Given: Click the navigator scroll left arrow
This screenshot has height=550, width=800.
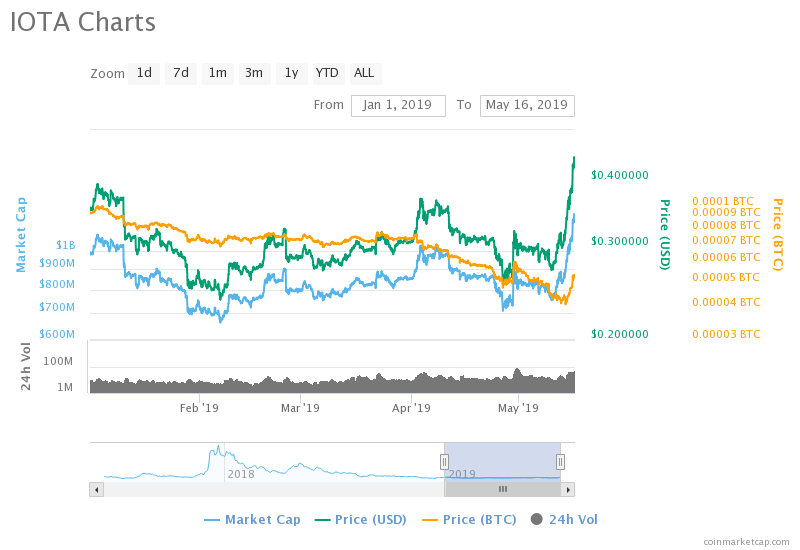Looking at the screenshot, I should click(x=96, y=490).
